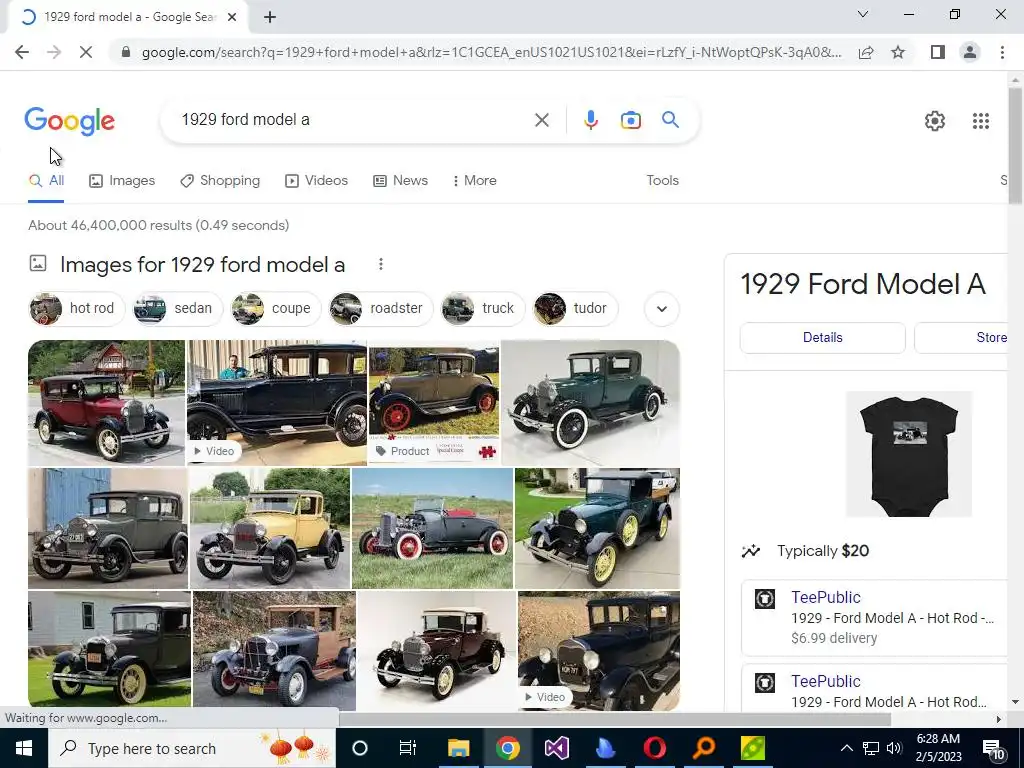Open the tab search chevron
Screen dimensions: 1024x768
point(863,14)
